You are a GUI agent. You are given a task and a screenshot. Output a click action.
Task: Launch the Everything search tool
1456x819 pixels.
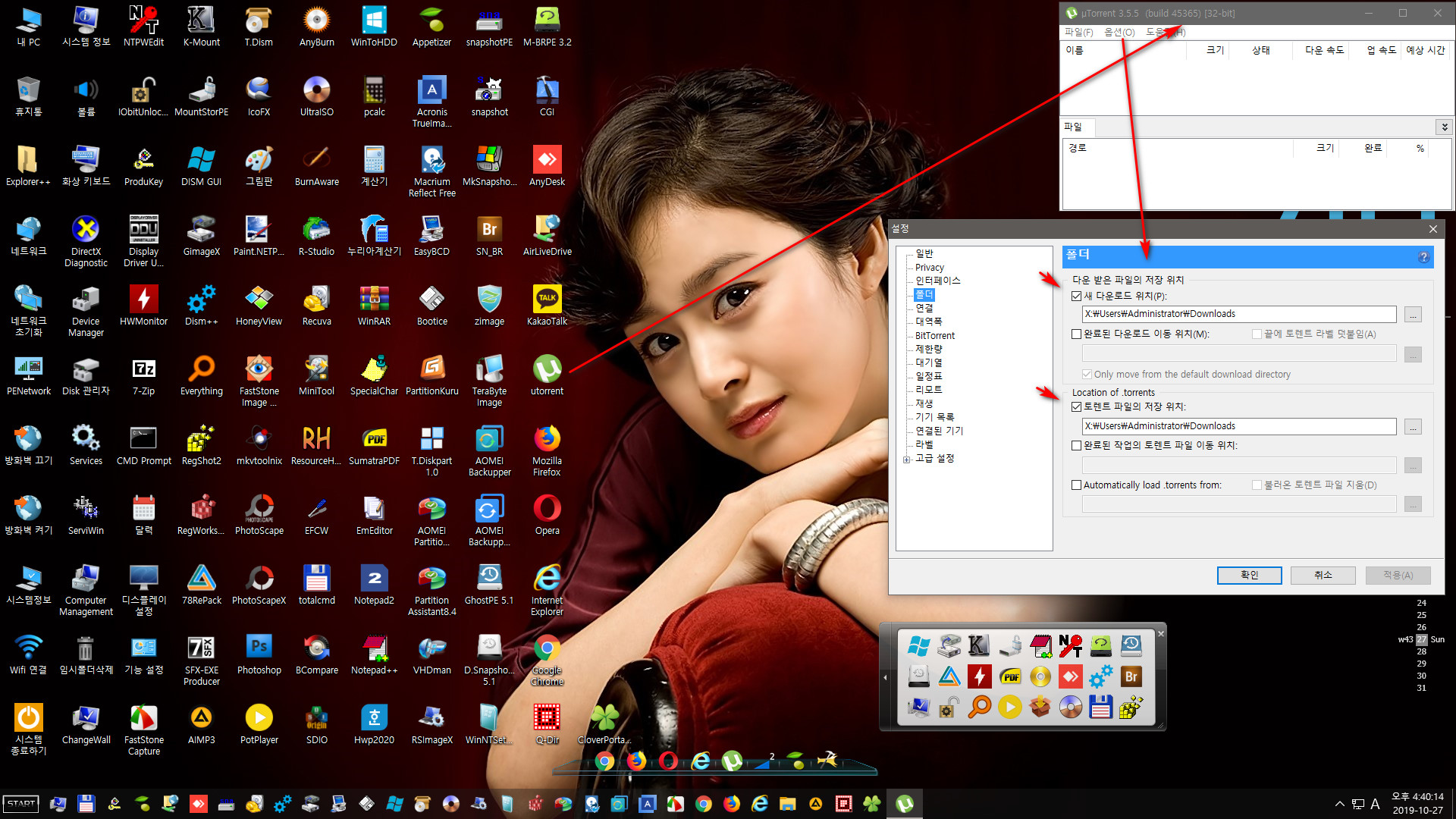(202, 375)
